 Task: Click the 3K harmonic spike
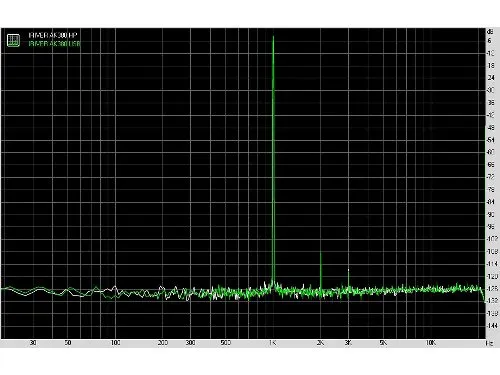(349, 277)
